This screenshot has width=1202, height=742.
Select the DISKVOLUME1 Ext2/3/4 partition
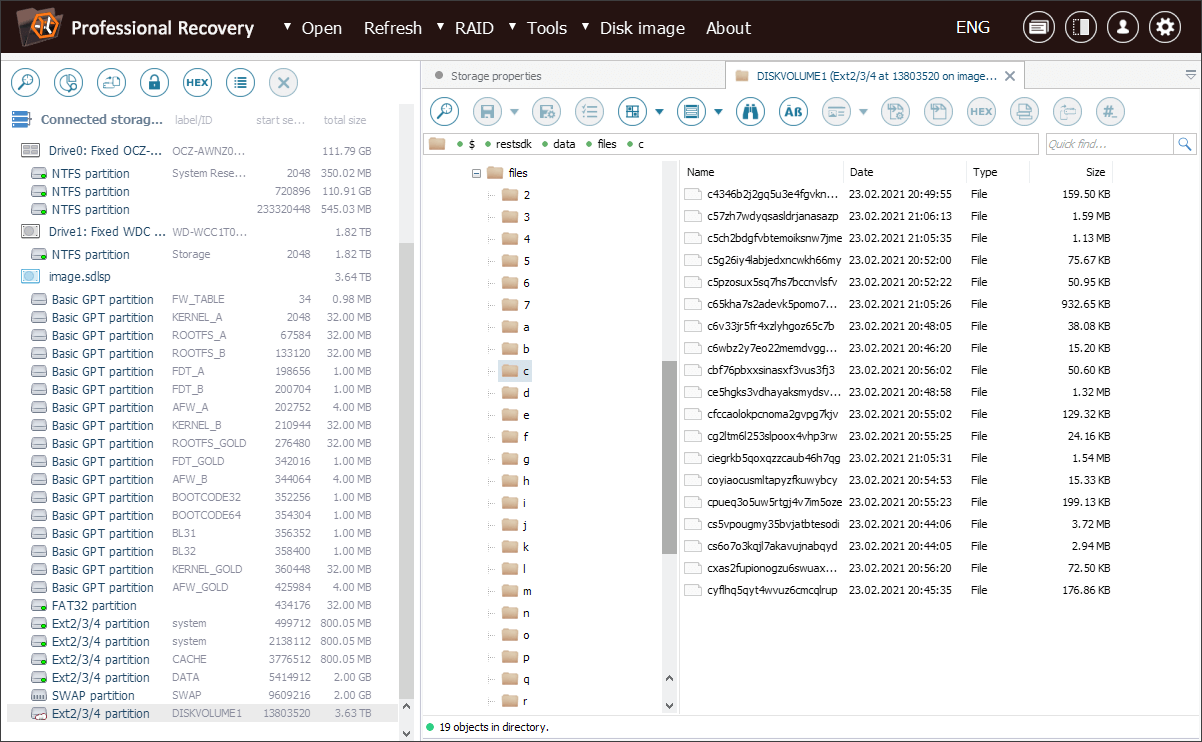pyautogui.click(x=201, y=714)
